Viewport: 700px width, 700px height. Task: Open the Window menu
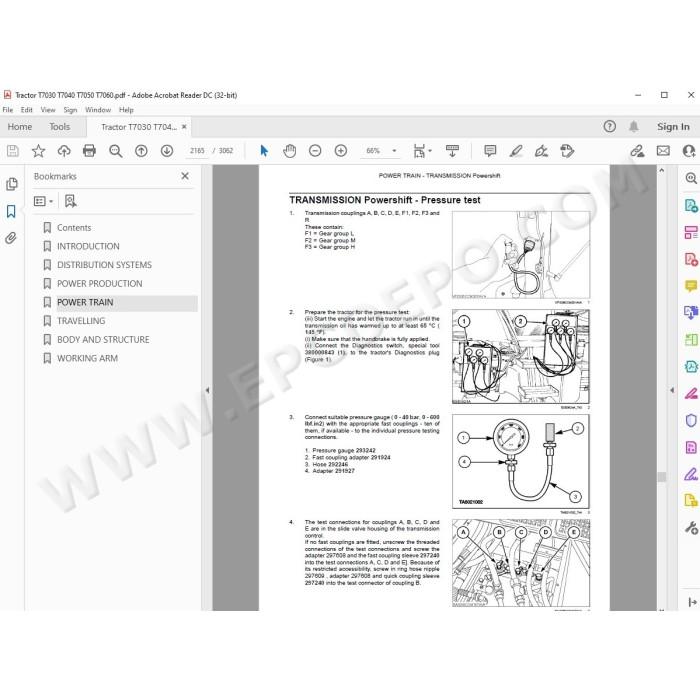[98, 110]
